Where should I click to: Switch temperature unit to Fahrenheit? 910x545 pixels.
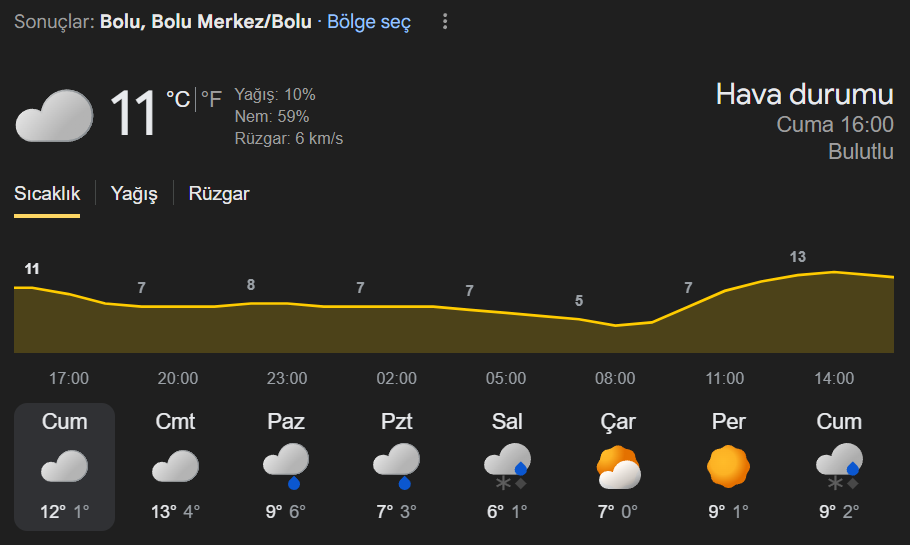pyautogui.click(x=211, y=99)
